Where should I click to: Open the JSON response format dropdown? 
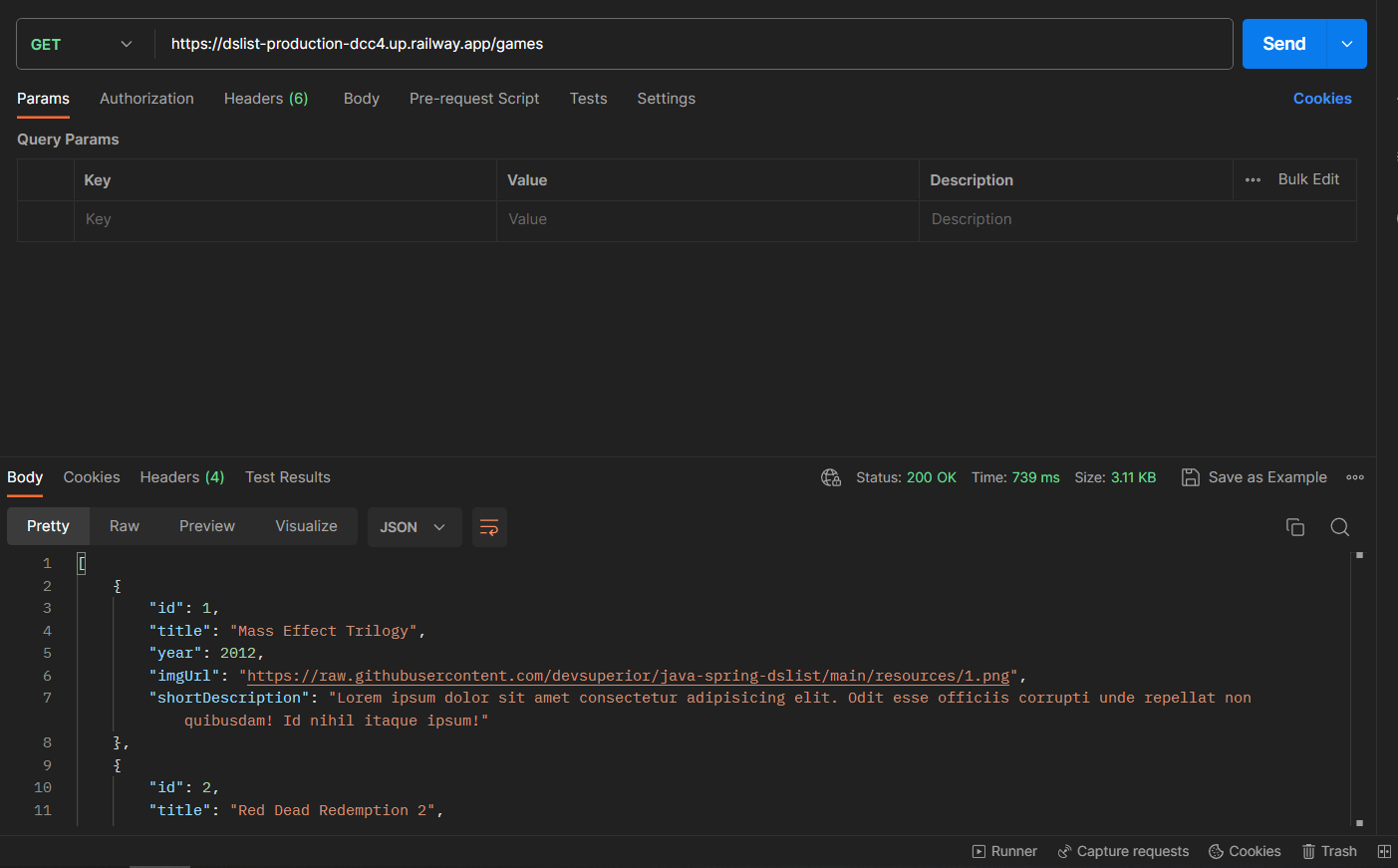415,527
